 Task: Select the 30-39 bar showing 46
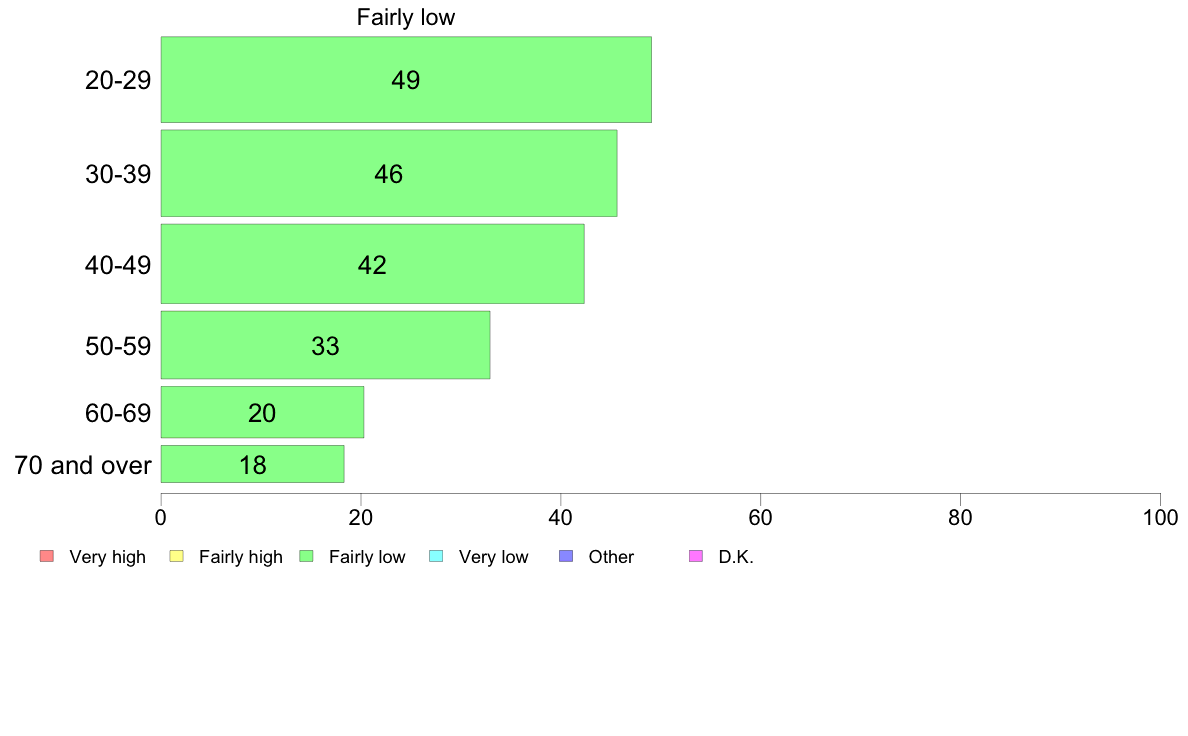click(389, 174)
